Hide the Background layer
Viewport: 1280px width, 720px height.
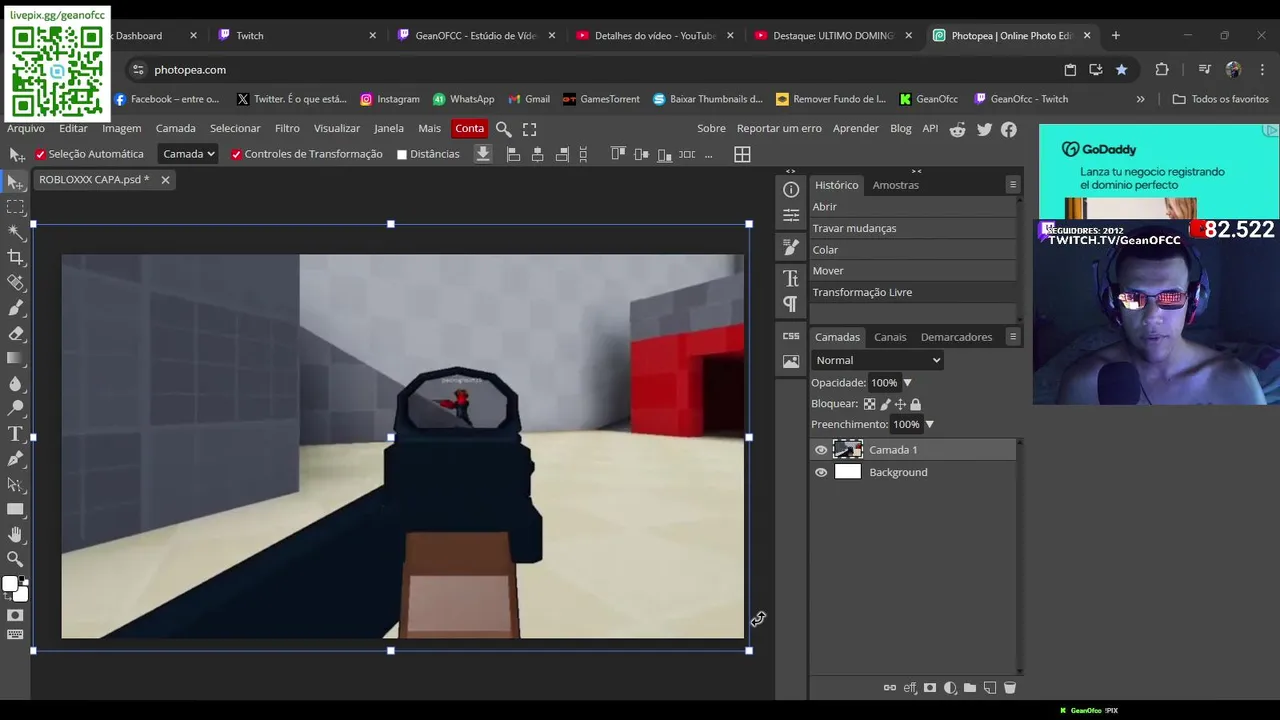821,473
